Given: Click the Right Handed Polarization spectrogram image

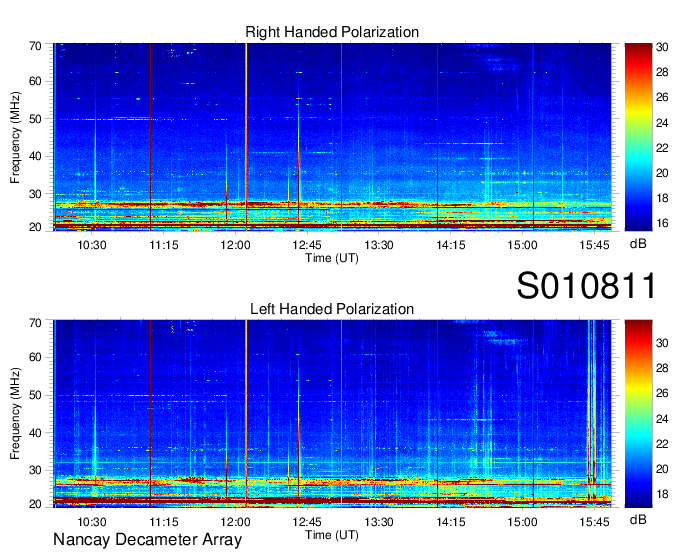Looking at the screenshot, I should click(332, 137).
